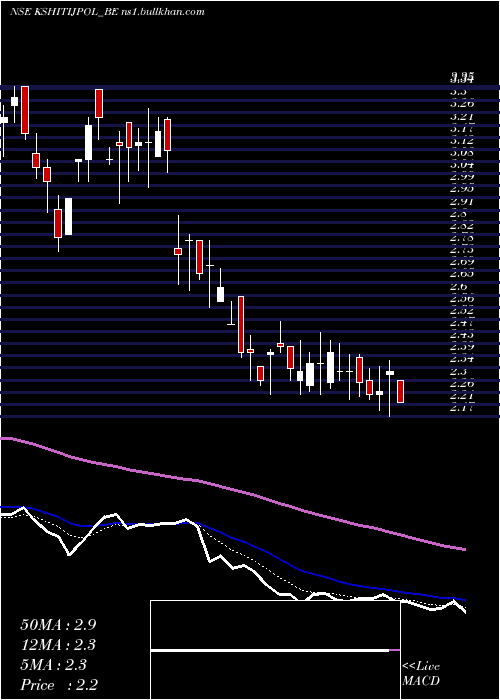This screenshot has height=700, width=500.
Task: Select the 50MA : 2.9 readout
Action: click(x=58, y=625)
